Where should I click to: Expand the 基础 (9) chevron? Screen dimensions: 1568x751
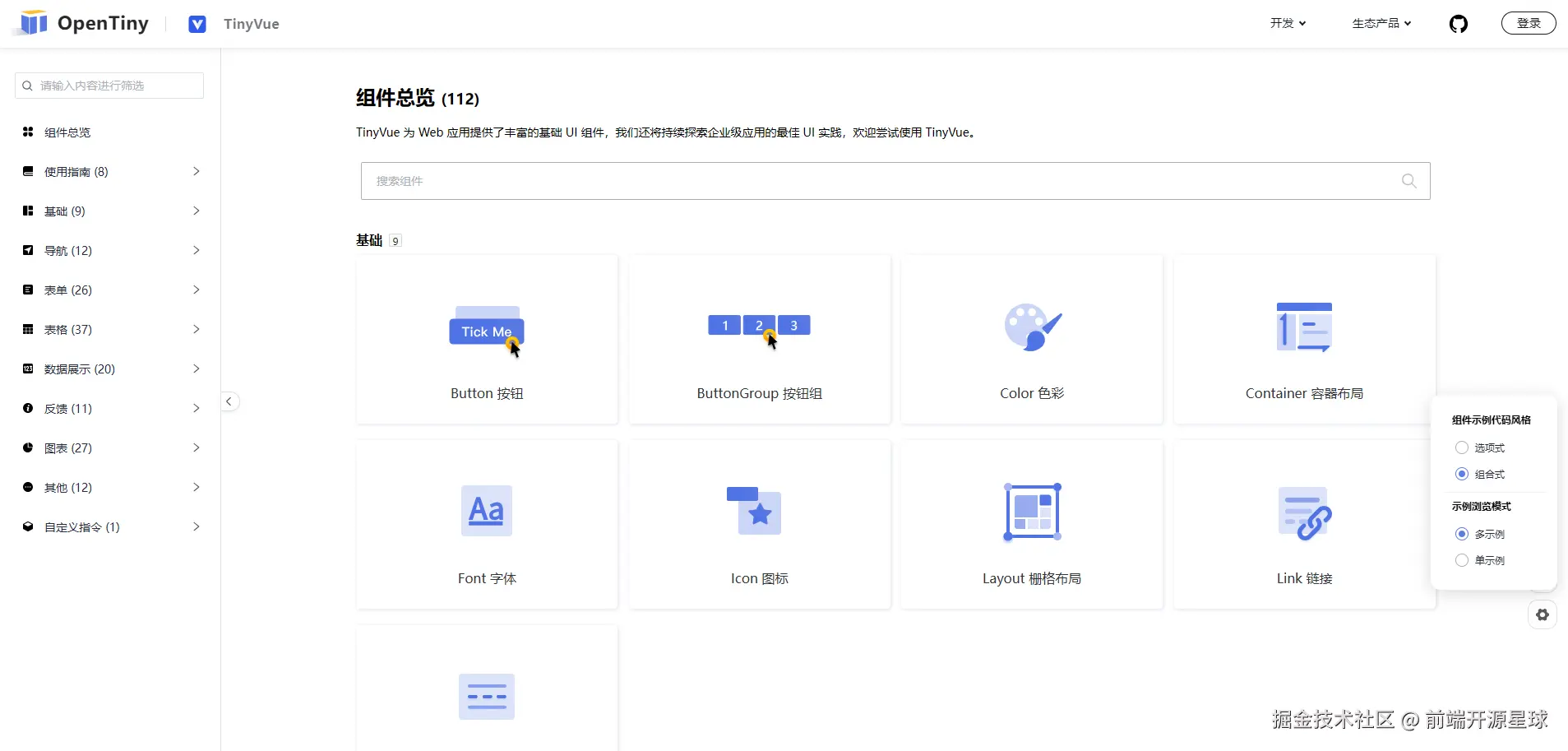coord(197,211)
